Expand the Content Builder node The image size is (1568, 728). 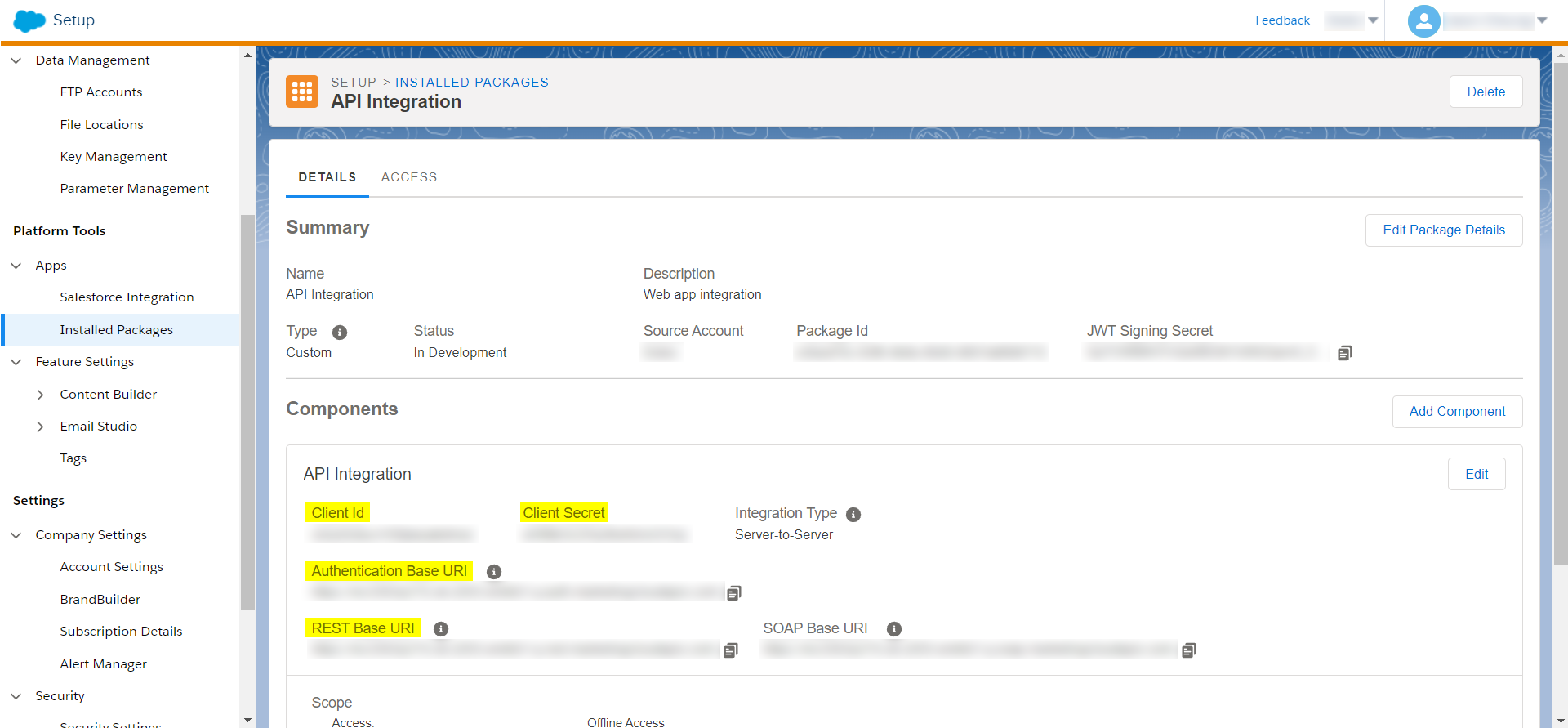coord(40,395)
